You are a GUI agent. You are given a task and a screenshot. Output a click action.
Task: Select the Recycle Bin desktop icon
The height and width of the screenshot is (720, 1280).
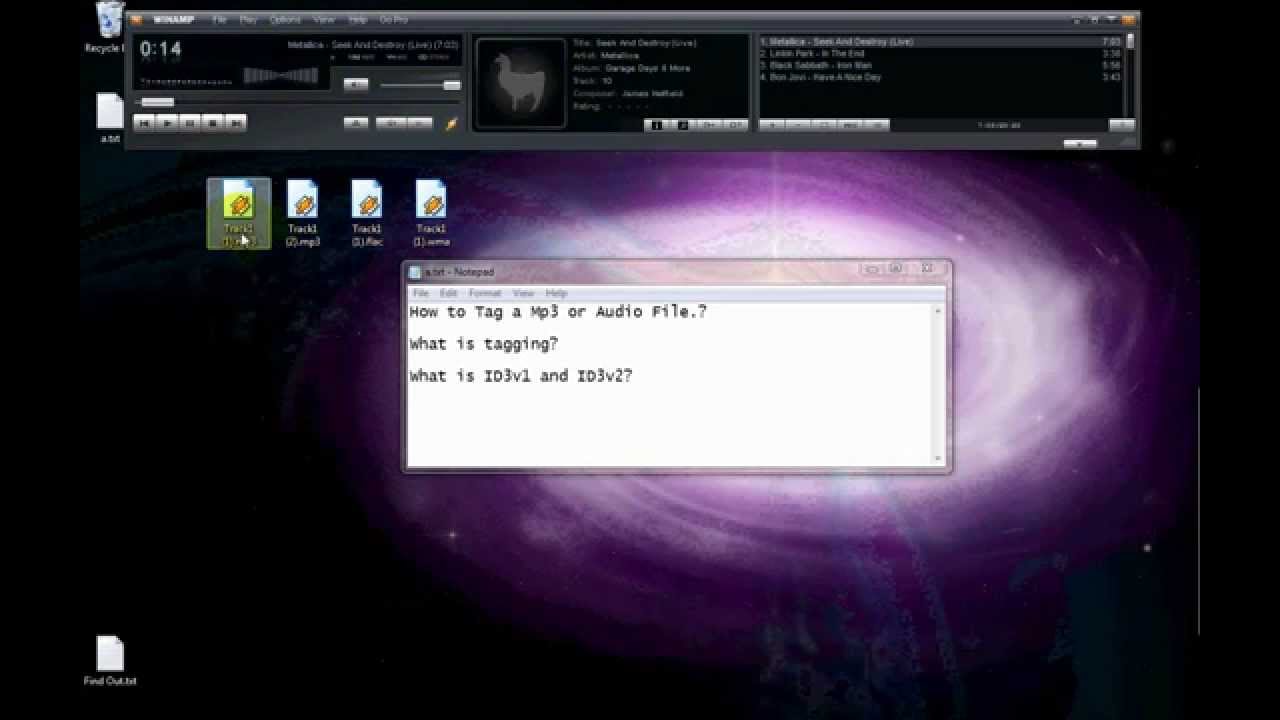[107, 28]
